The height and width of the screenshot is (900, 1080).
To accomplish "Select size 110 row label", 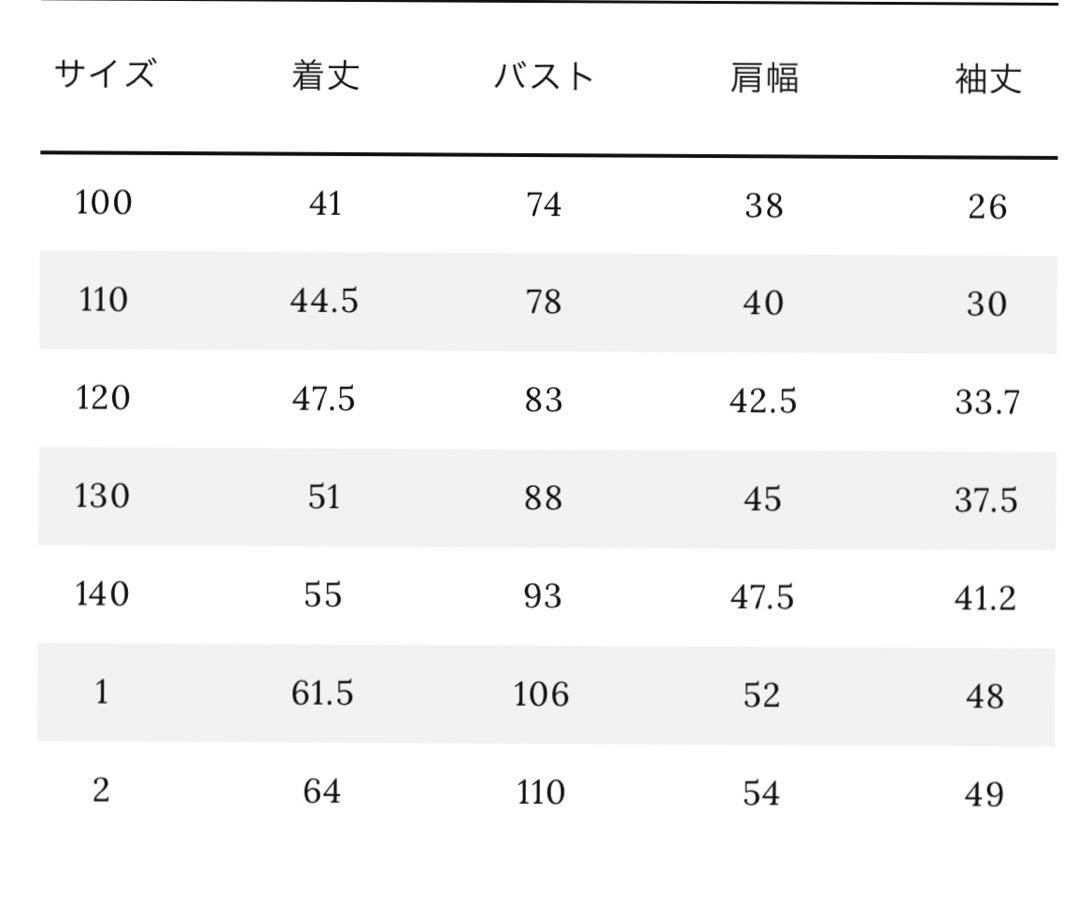I will click(x=103, y=300).
